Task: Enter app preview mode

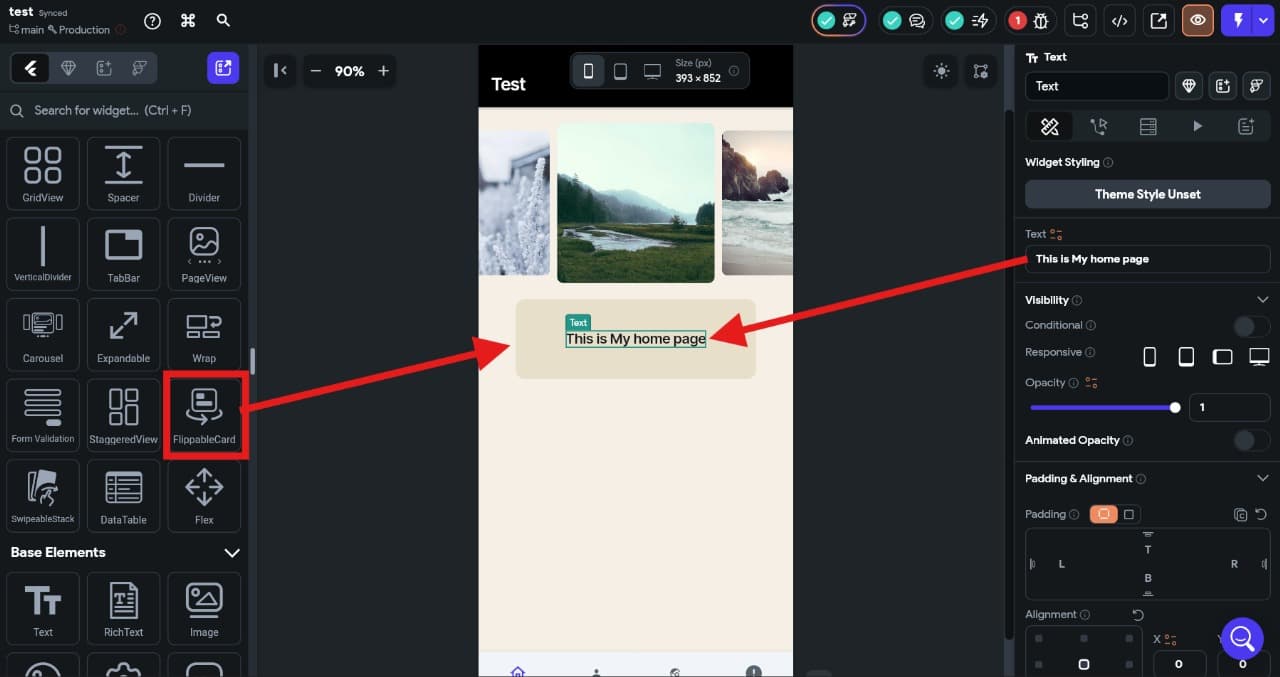Action: (x=1197, y=19)
